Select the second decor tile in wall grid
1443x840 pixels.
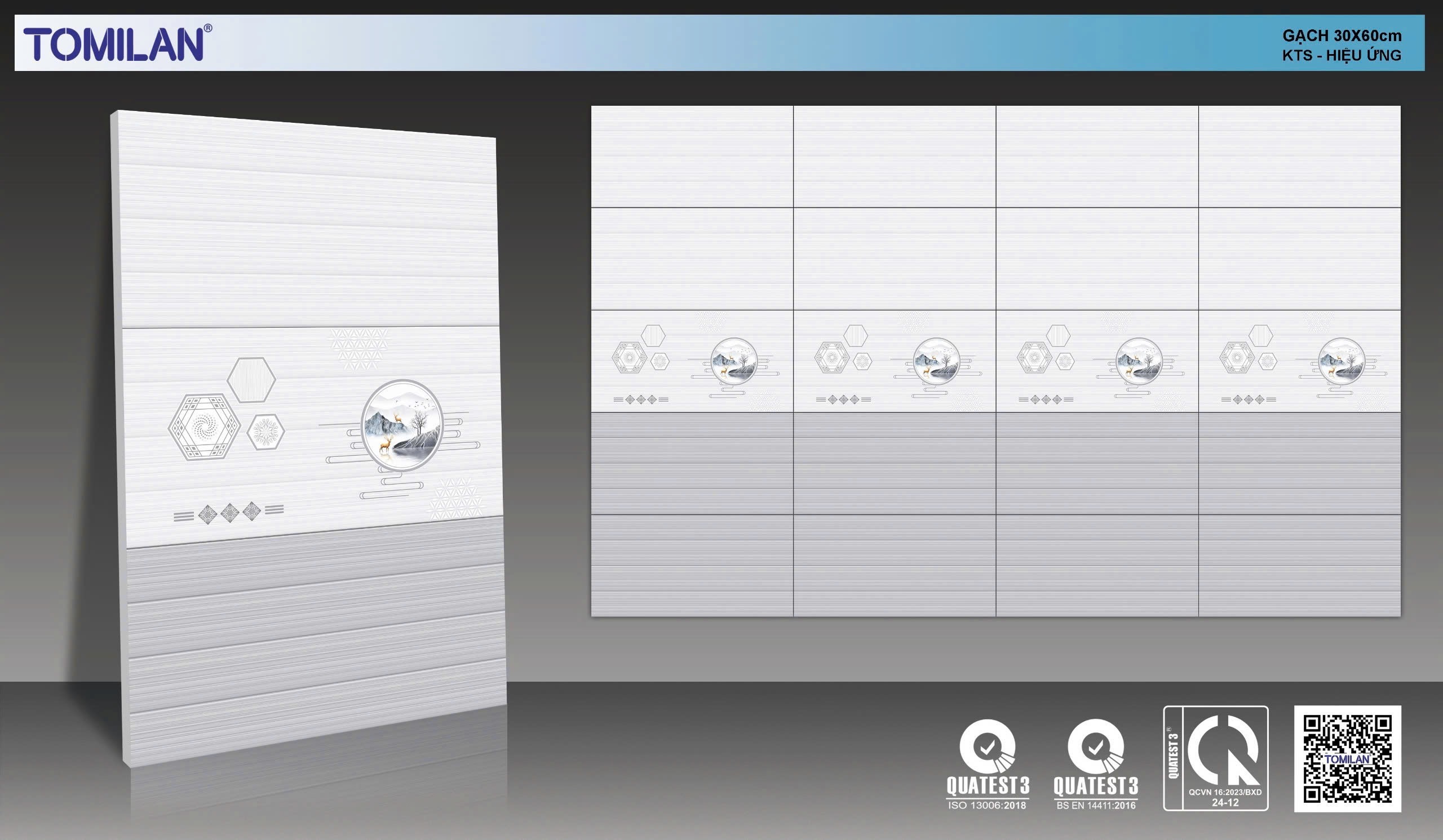click(895, 361)
